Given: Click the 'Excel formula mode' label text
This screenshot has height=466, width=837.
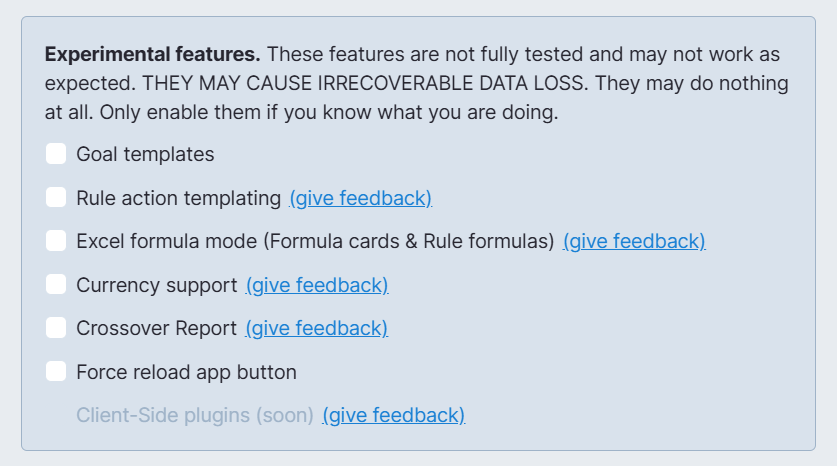Looking at the screenshot, I should 315,241.
